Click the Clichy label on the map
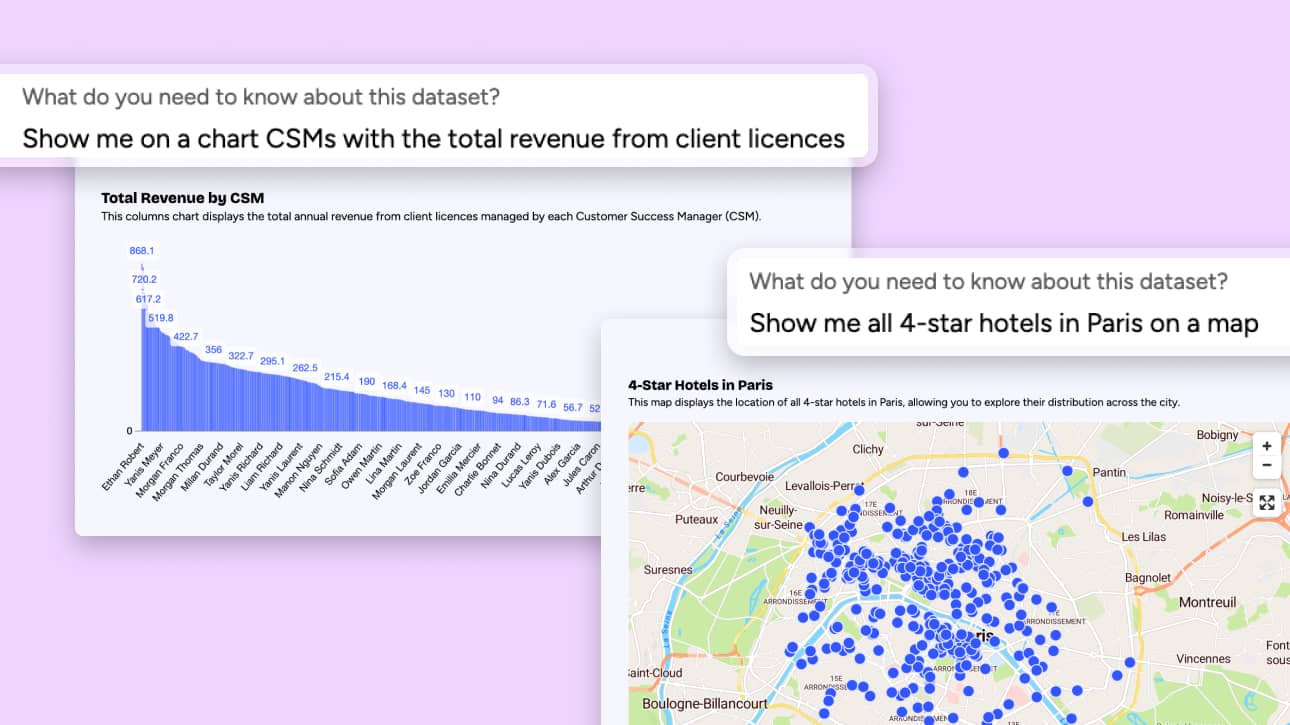 pyautogui.click(x=867, y=449)
